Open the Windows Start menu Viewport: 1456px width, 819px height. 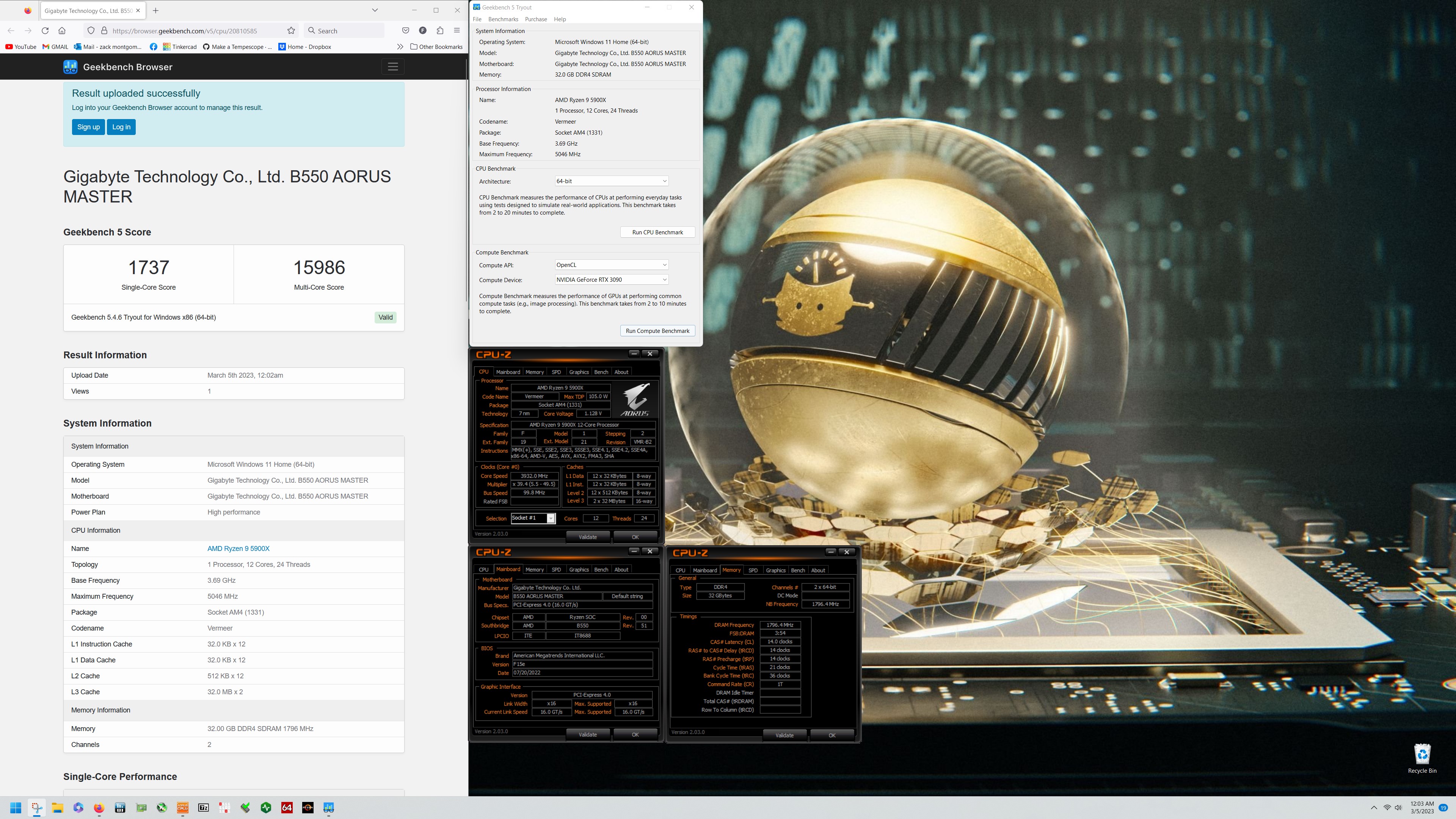click(15, 808)
